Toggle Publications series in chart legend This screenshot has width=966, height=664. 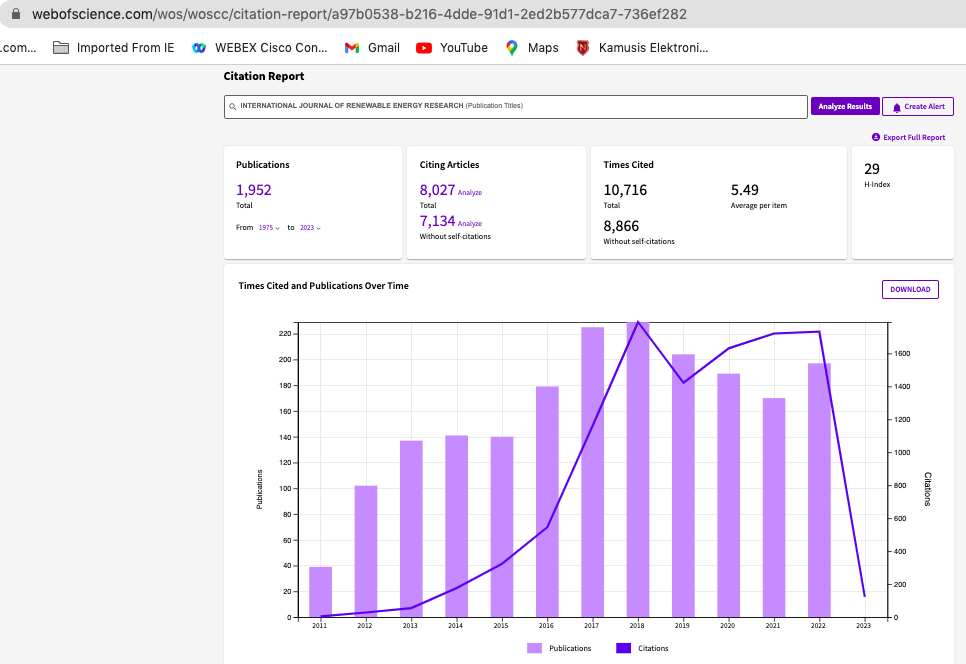point(559,648)
